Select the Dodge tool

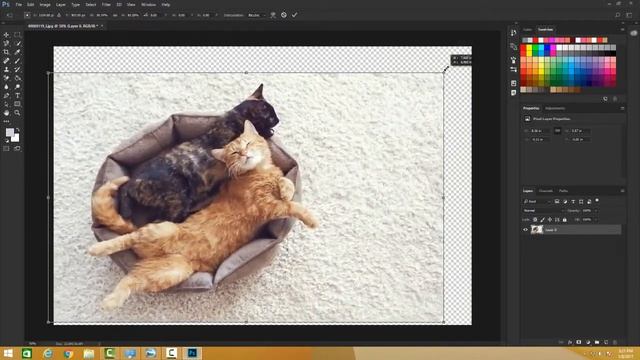17,87
